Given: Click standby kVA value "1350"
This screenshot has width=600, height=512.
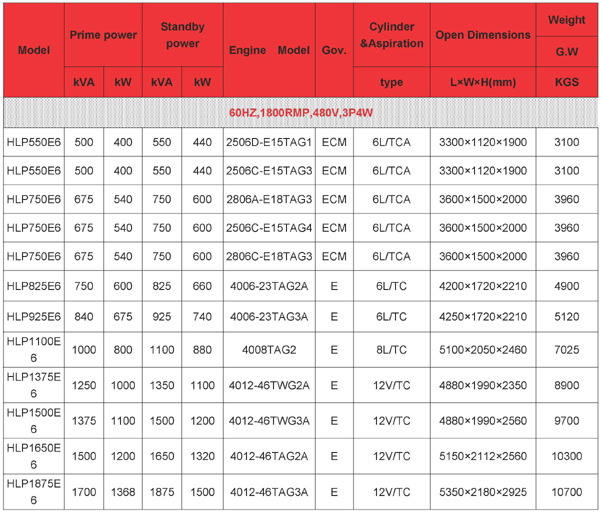Looking at the screenshot, I should pos(162,385).
